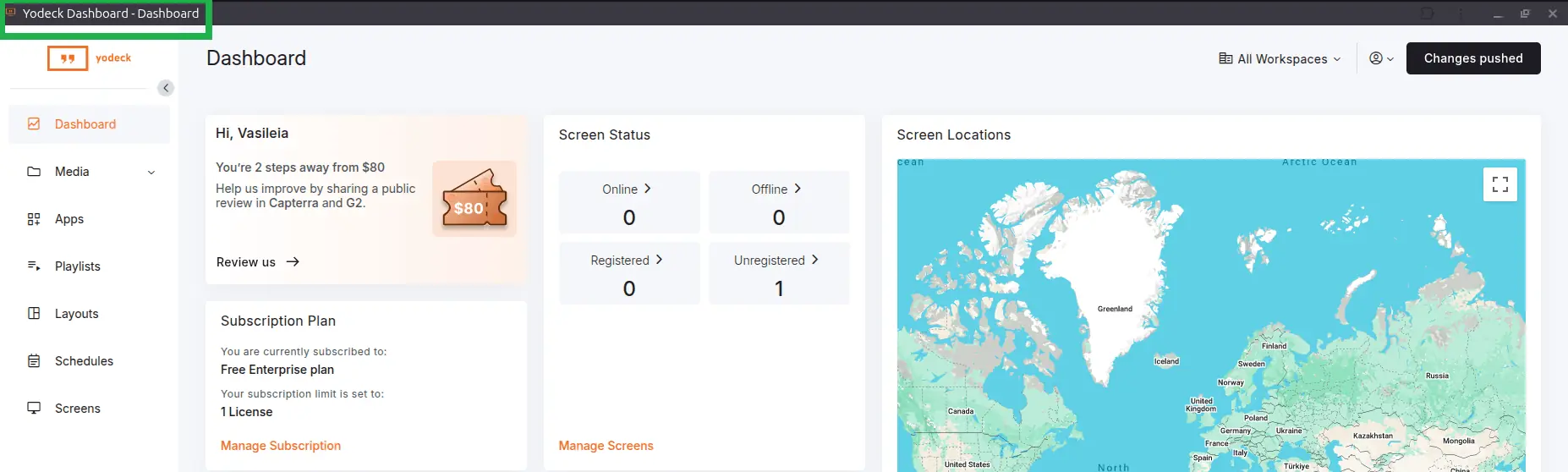
Task: Click the Layouts icon in sidebar
Action: click(x=34, y=313)
